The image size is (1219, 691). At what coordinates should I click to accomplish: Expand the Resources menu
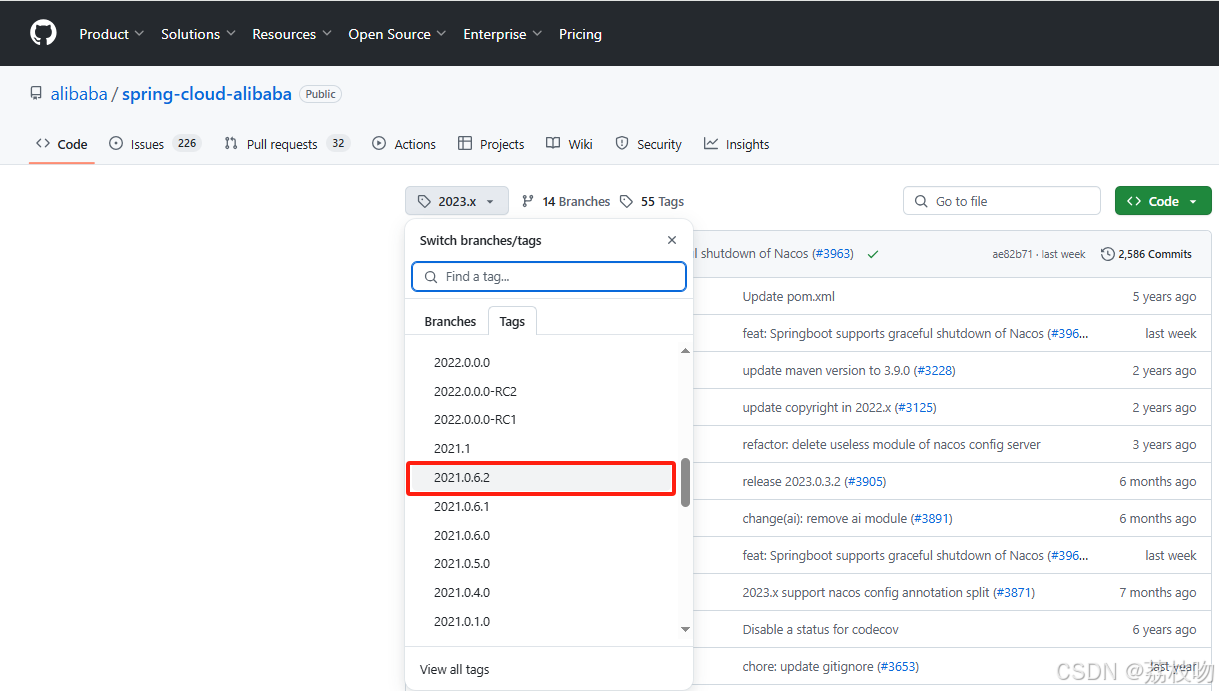292,34
